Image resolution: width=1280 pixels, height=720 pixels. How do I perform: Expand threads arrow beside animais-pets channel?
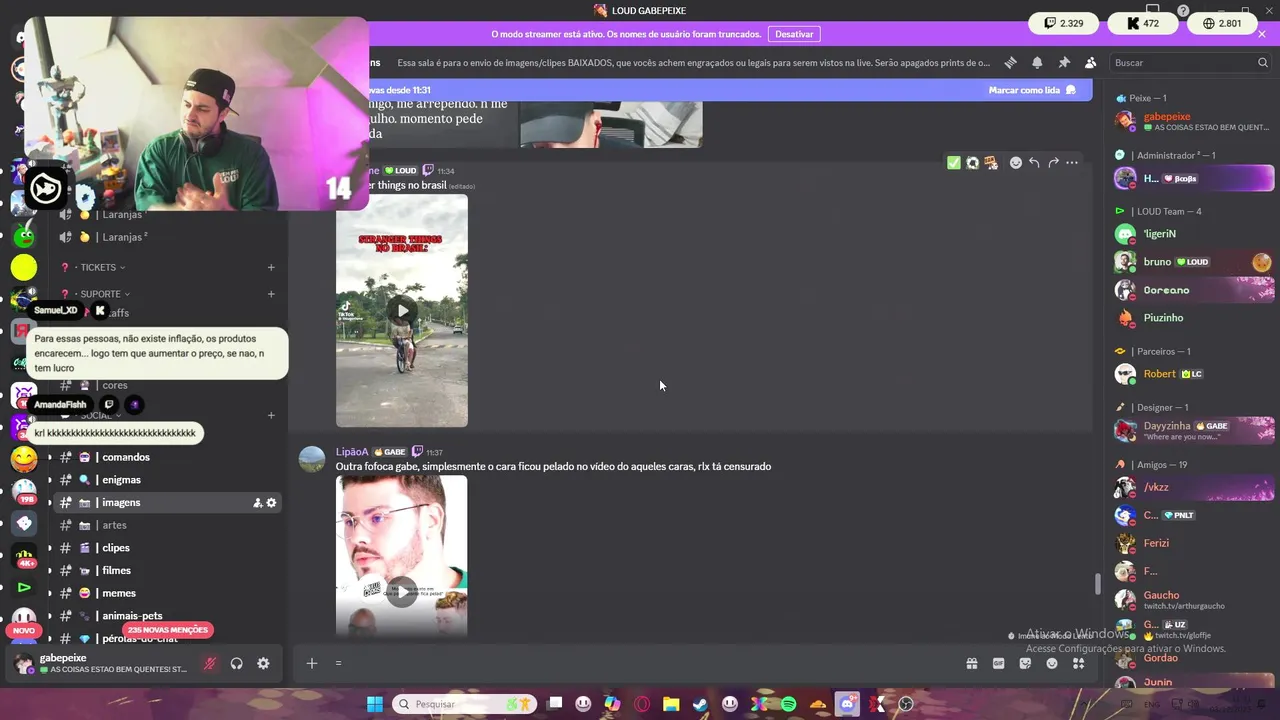click(x=49, y=616)
